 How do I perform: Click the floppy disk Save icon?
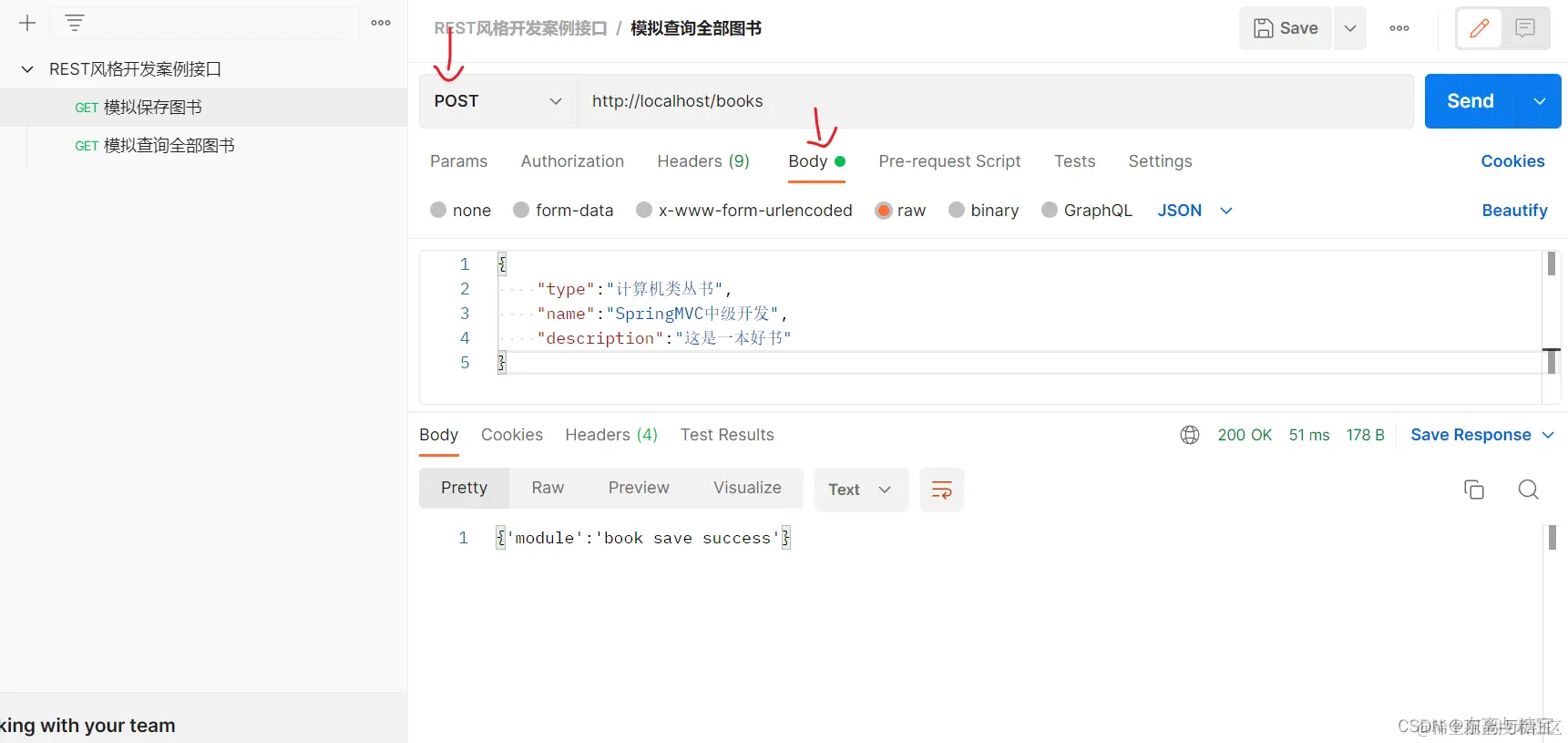tap(1263, 28)
